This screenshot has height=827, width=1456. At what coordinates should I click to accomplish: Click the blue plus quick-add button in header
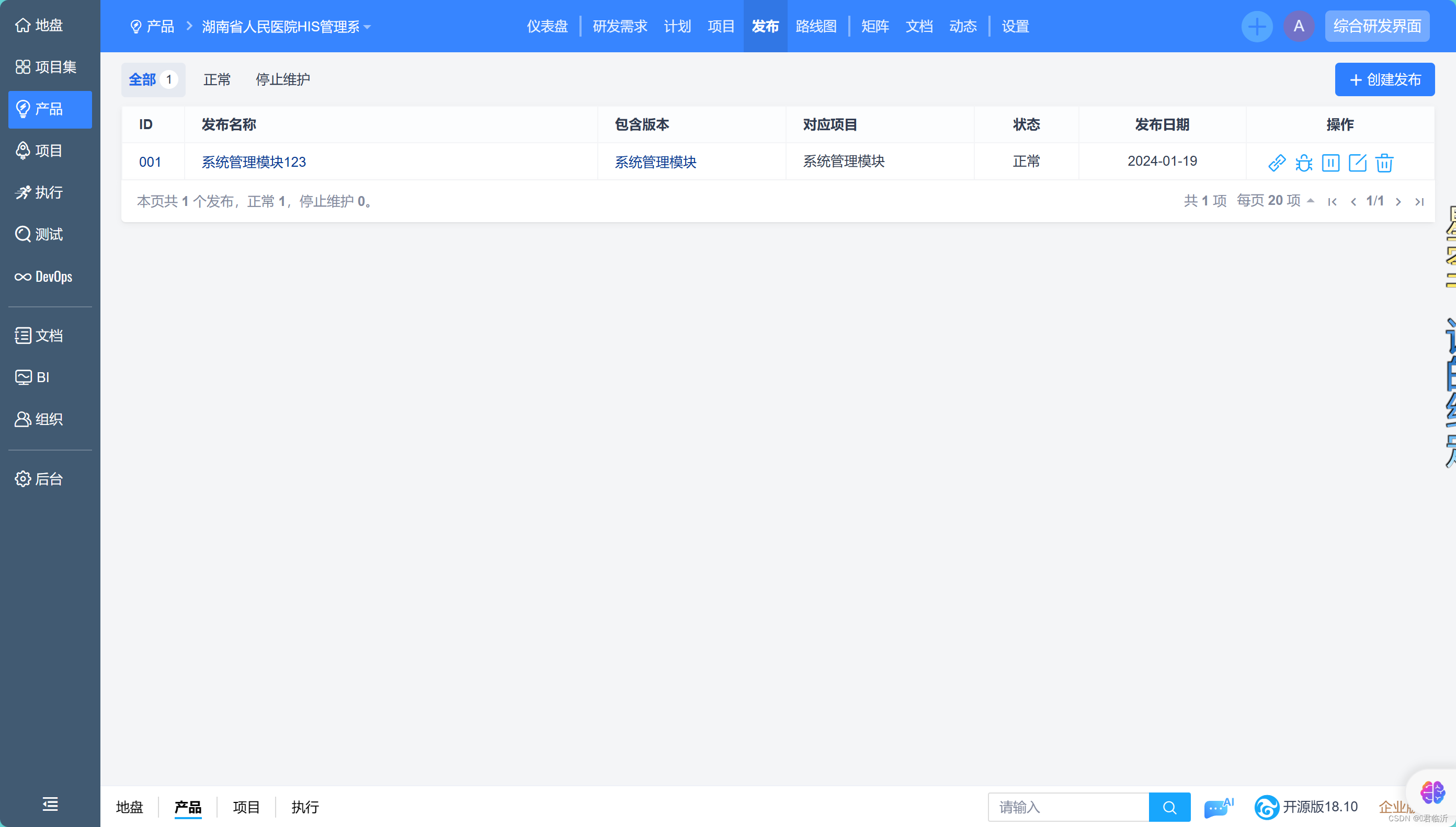coord(1257,26)
